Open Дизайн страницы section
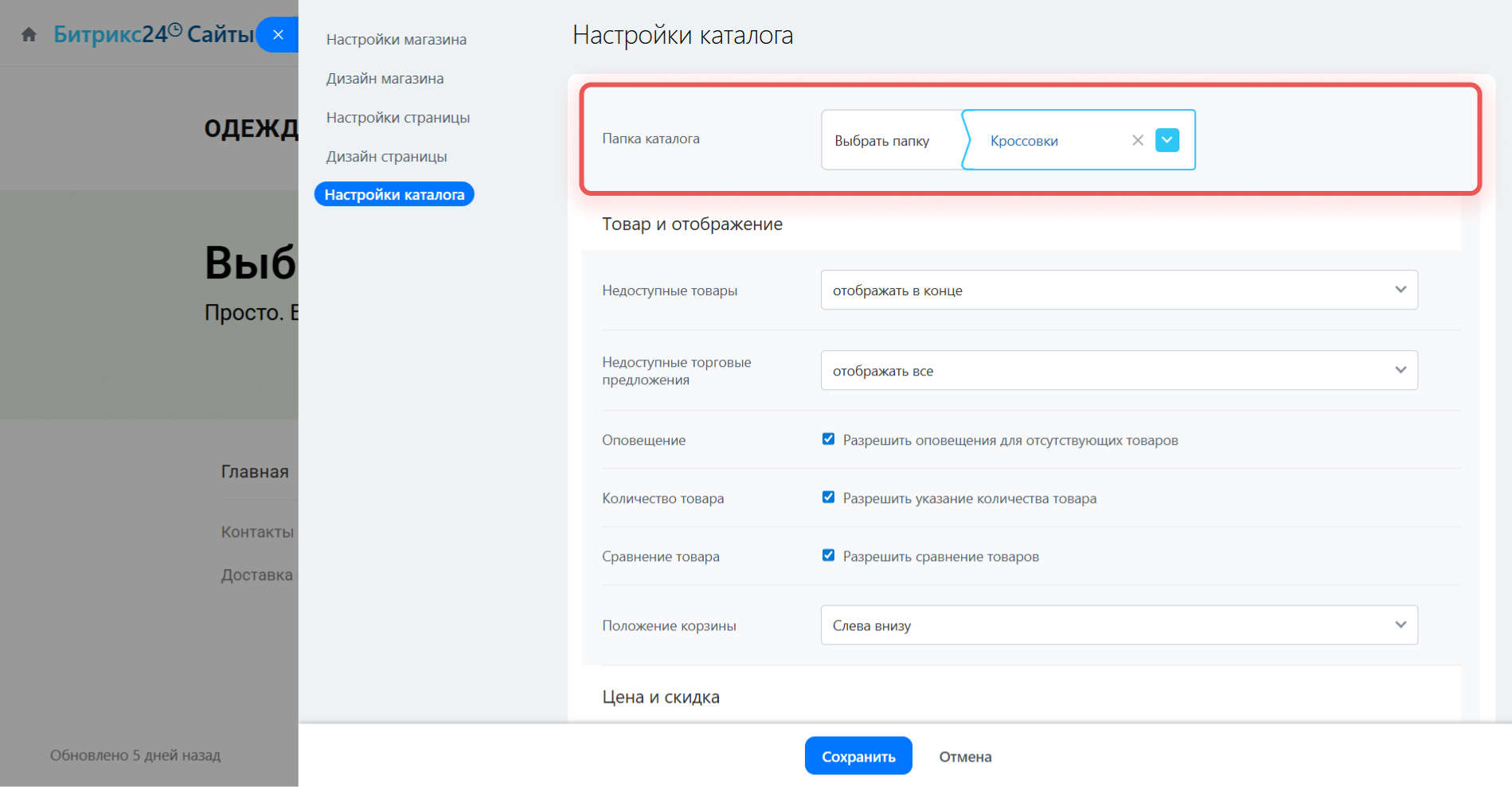Screen dimensions: 1512x787 coord(386,157)
